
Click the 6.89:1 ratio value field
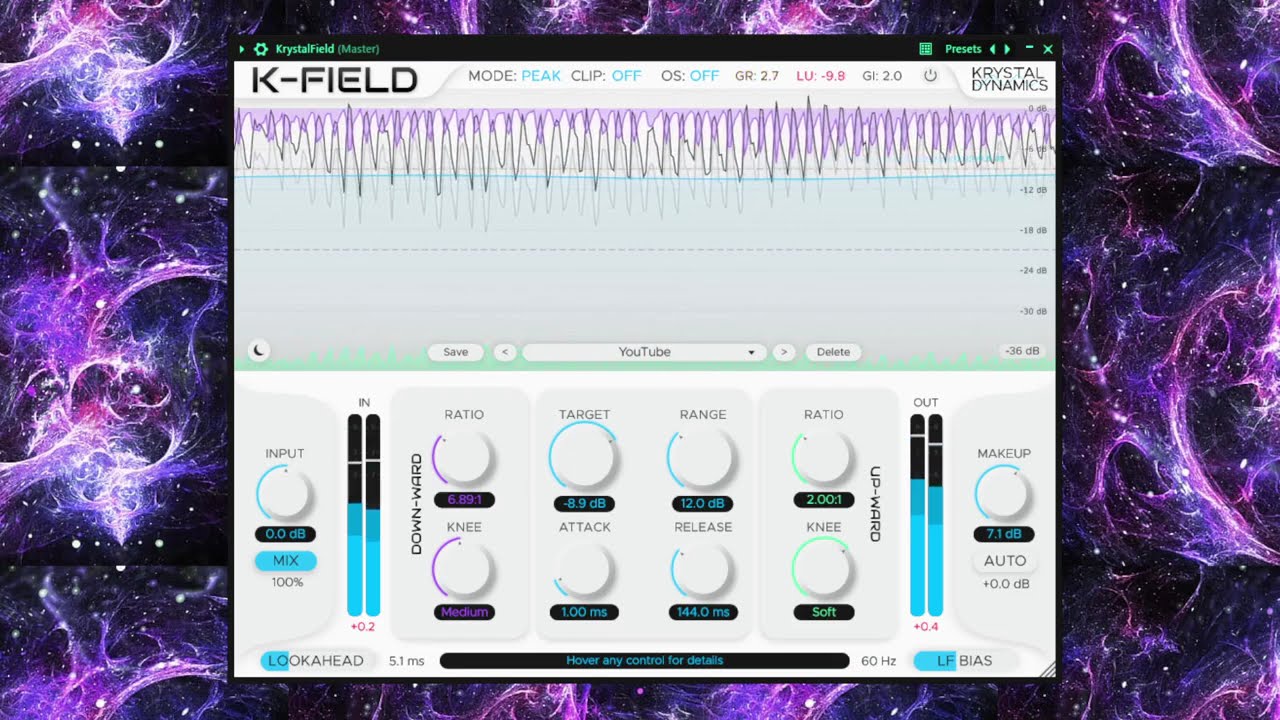[464, 500]
